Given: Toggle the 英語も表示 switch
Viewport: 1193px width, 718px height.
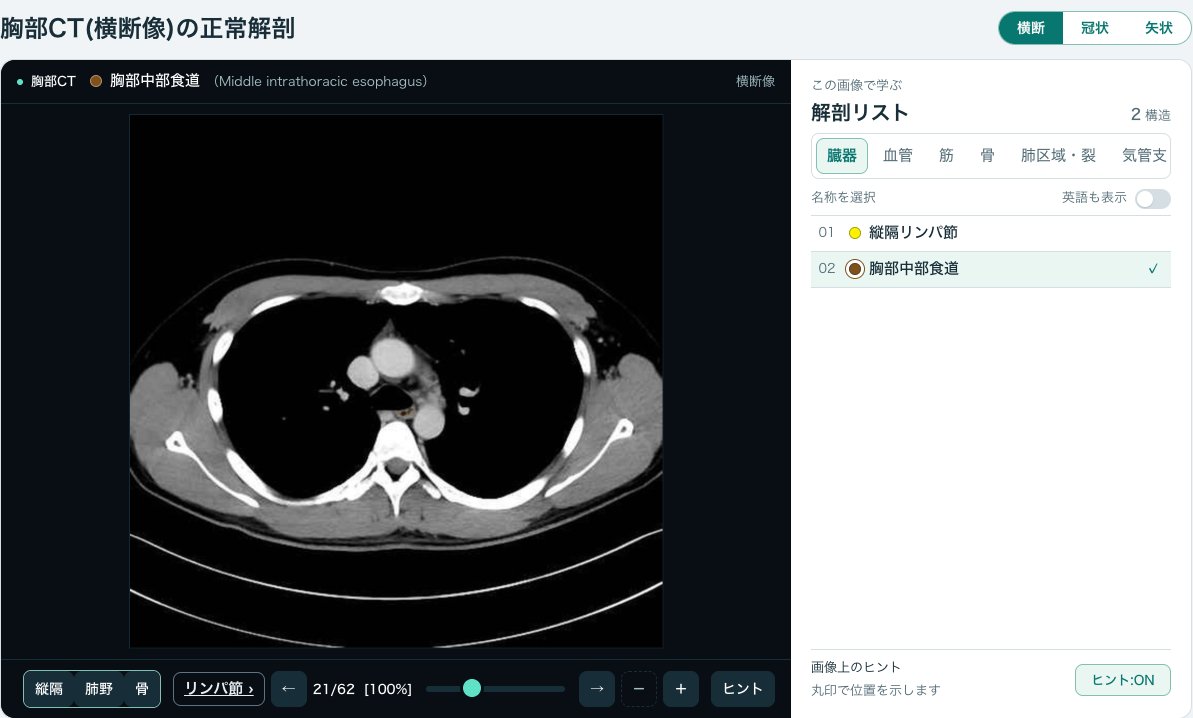Looking at the screenshot, I should click(1153, 199).
